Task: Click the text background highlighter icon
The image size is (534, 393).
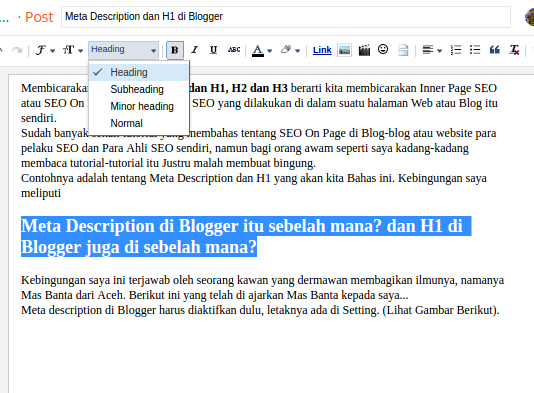Action: pos(286,50)
